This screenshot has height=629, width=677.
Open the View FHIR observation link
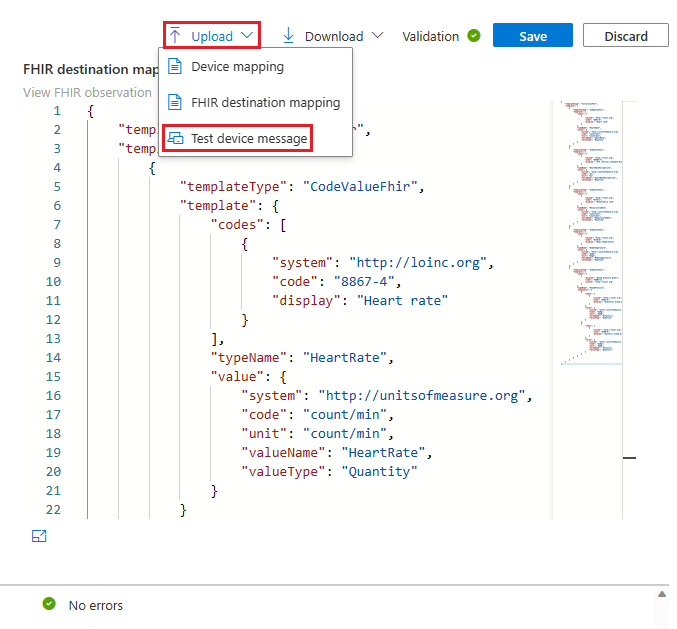coord(88,92)
